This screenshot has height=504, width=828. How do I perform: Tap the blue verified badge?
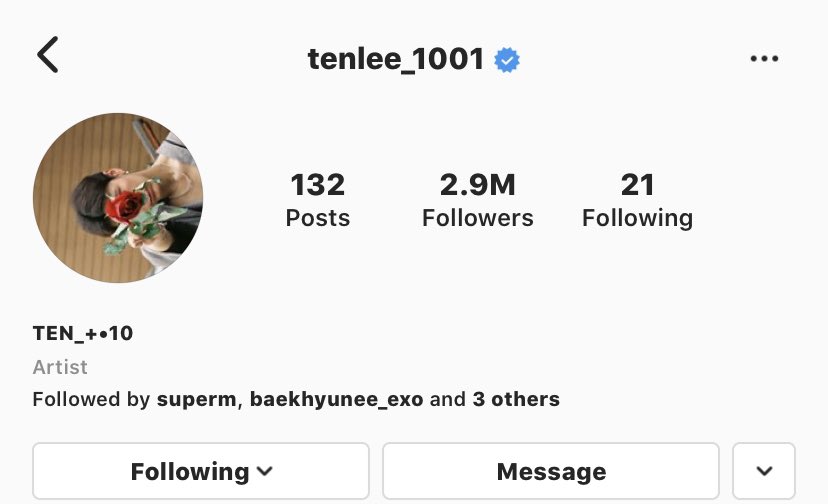point(507,60)
